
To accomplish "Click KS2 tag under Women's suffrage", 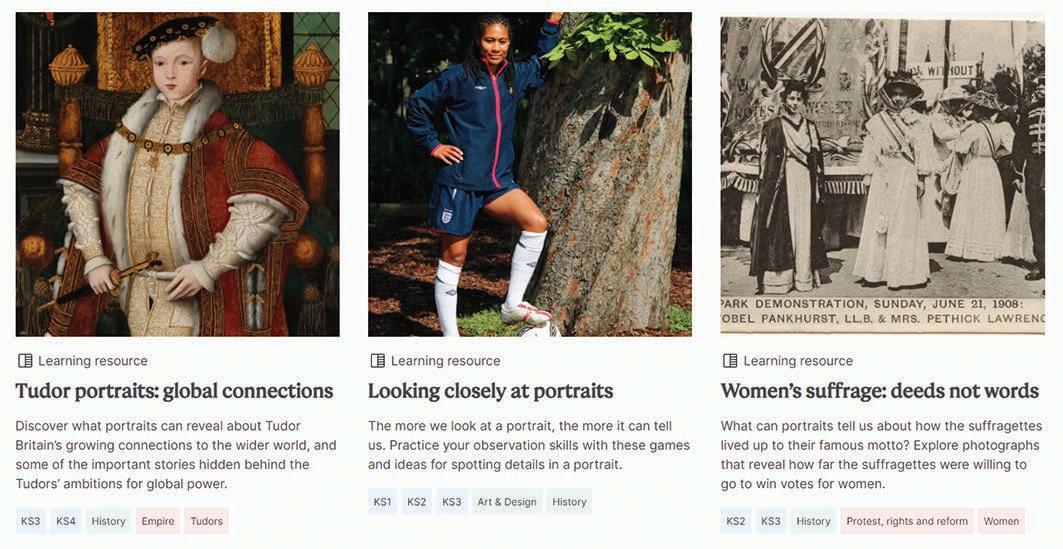I will click(736, 521).
